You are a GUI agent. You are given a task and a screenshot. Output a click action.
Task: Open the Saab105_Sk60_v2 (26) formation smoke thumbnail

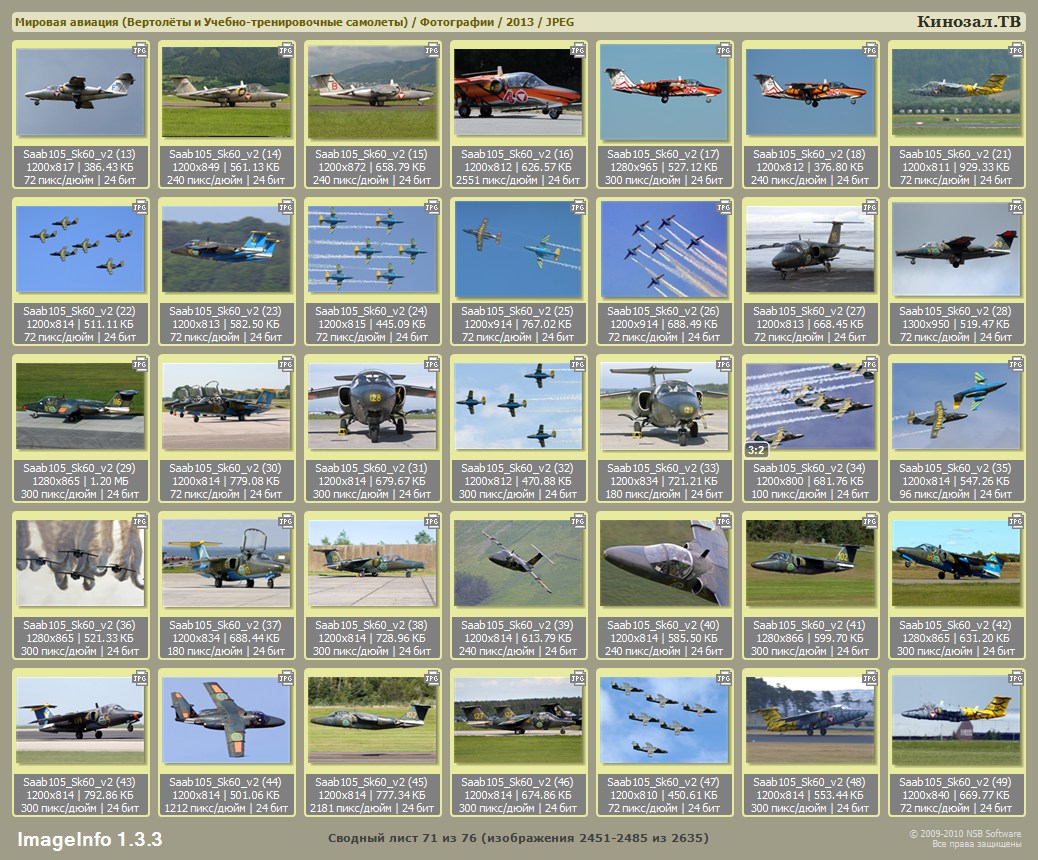point(664,249)
